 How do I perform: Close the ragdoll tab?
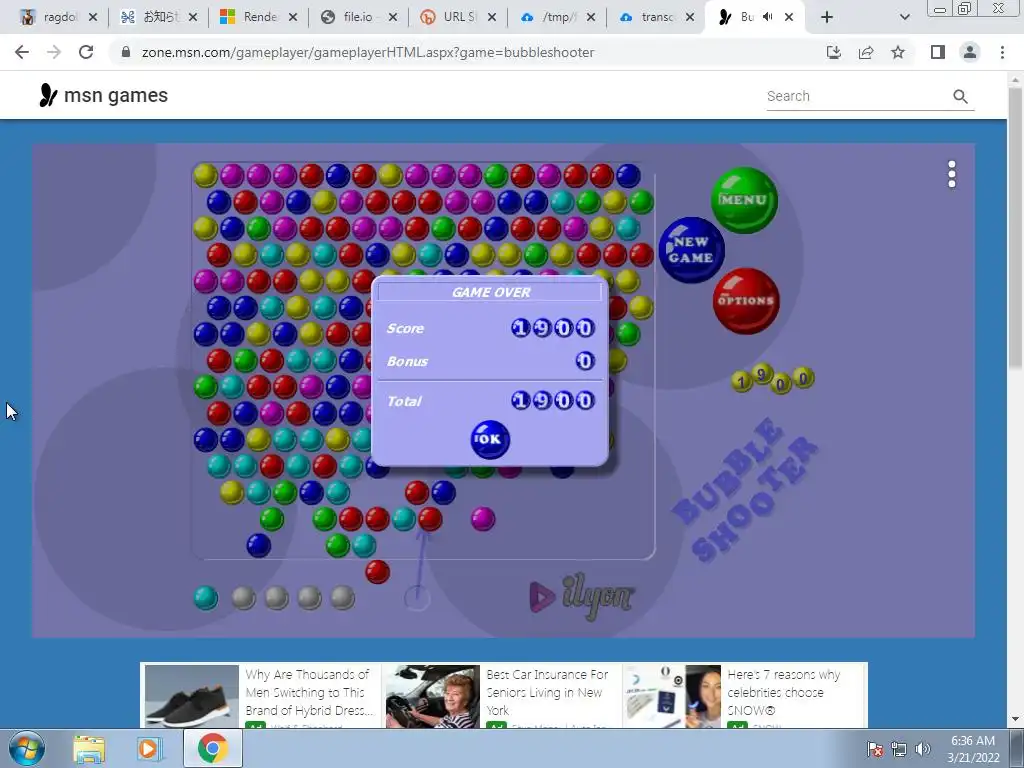[93, 17]
